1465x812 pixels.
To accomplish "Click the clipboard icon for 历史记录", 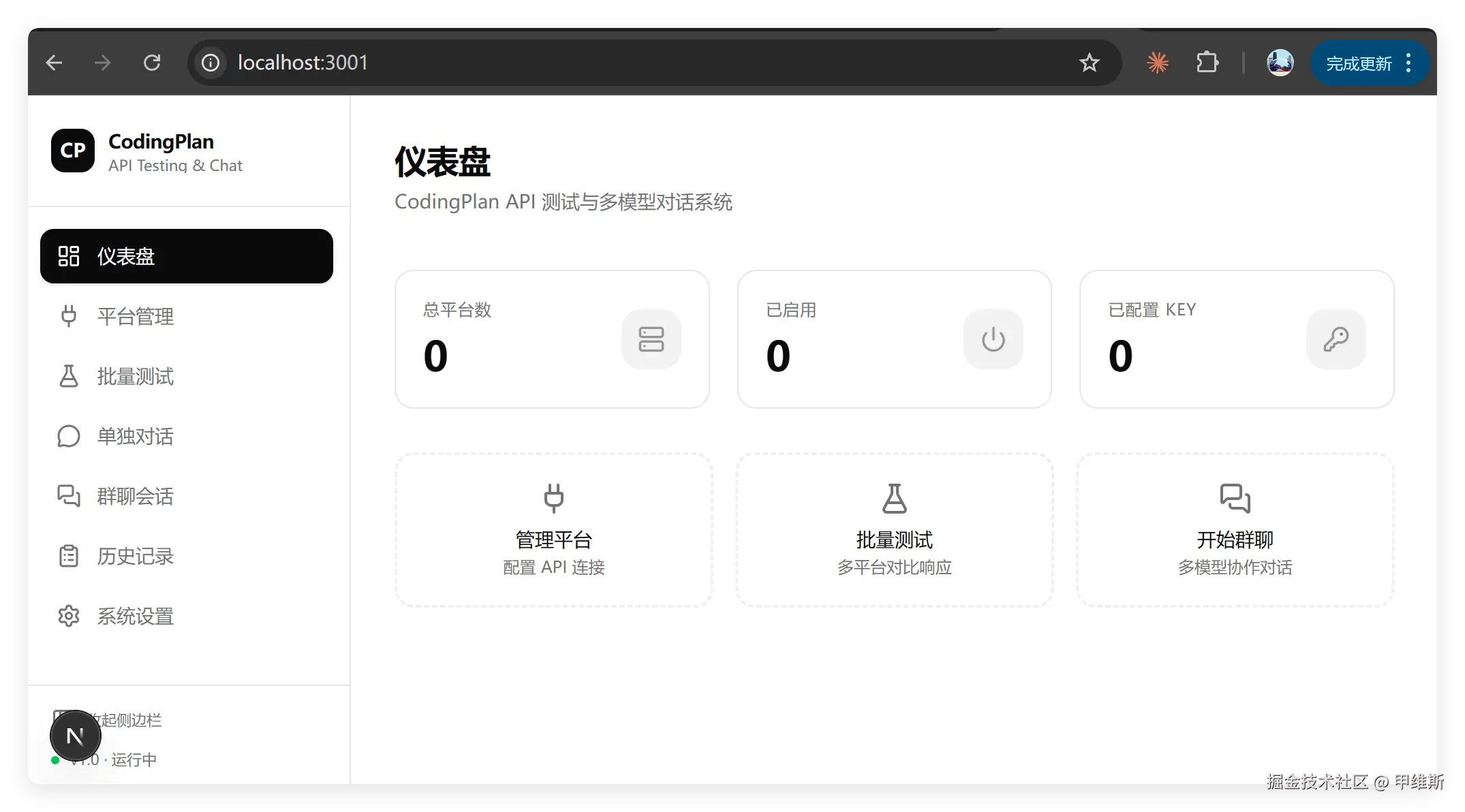I will [x=69, y=556].
